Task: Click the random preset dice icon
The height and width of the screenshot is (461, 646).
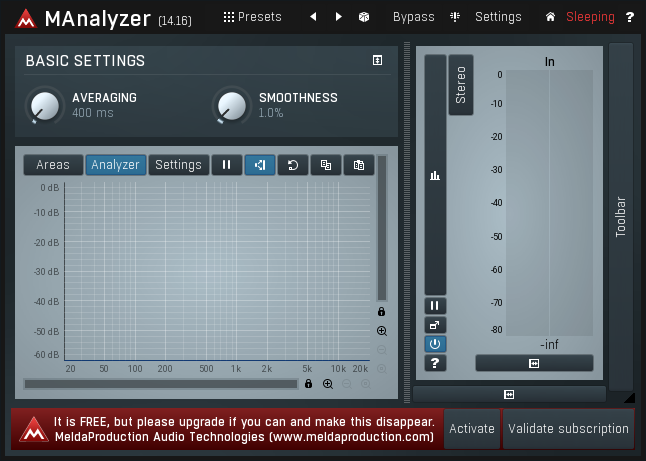Action: tap(364, 17)
